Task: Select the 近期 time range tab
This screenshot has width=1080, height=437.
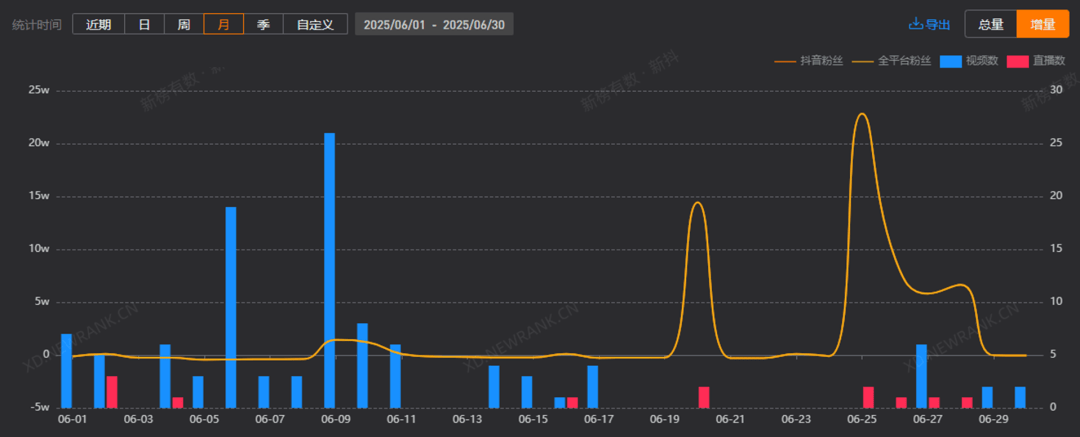Action: pos(98,24)
